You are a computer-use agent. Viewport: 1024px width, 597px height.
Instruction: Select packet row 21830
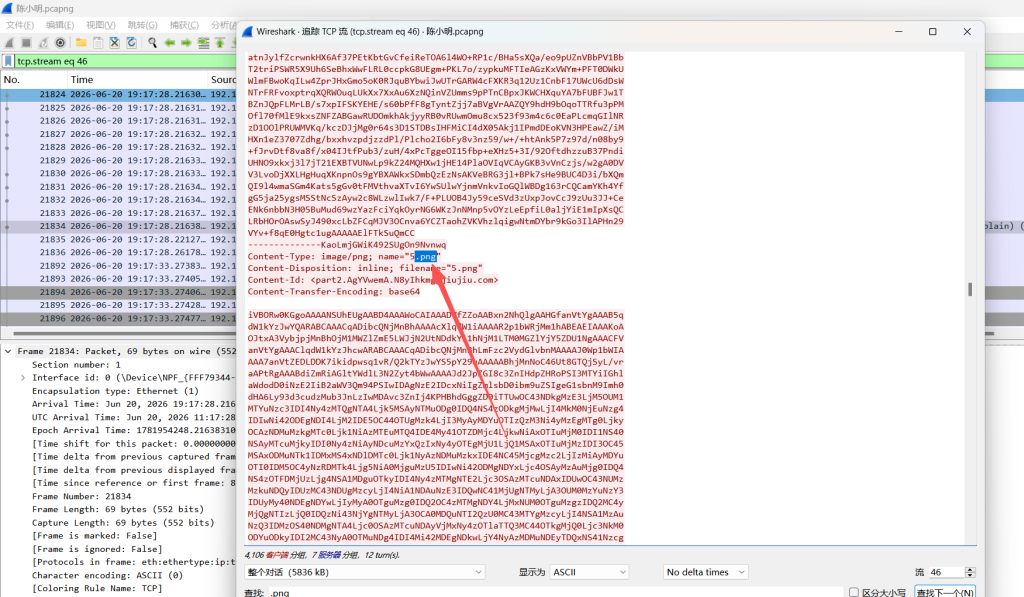[118, 174]
